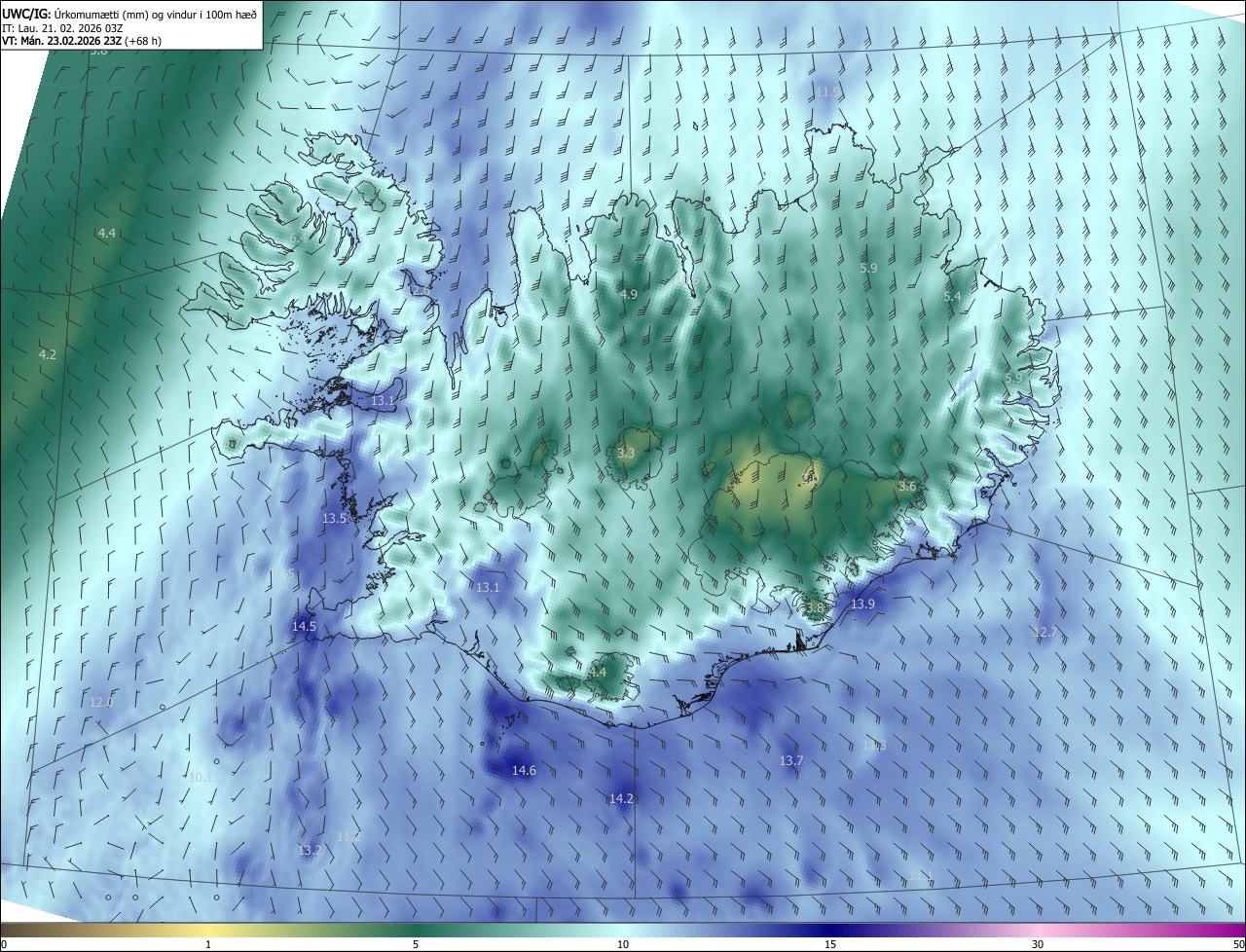The height and width of the screenshot is (952, 1246).
Task: Pick the dark blue colorbar color at 15
Action: pyautogui.click(x=830, y=930)
